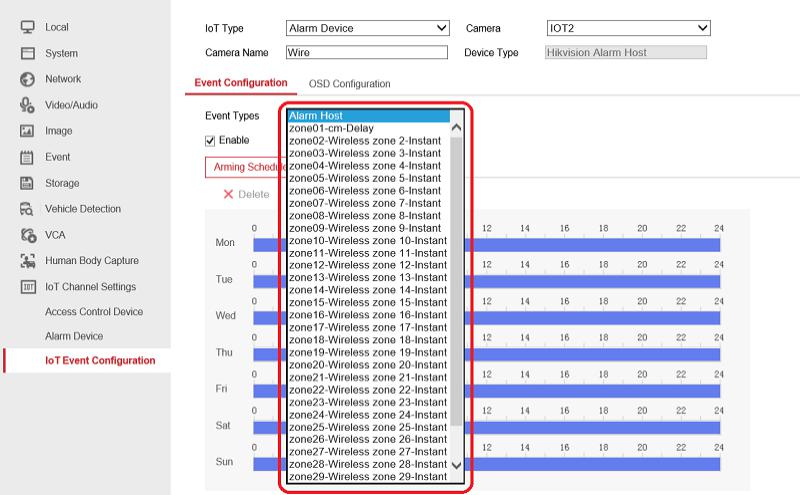Open the Camera IOT2 dropdown
Viewport: 800px width, 495px height.
[x=628, y=29]
